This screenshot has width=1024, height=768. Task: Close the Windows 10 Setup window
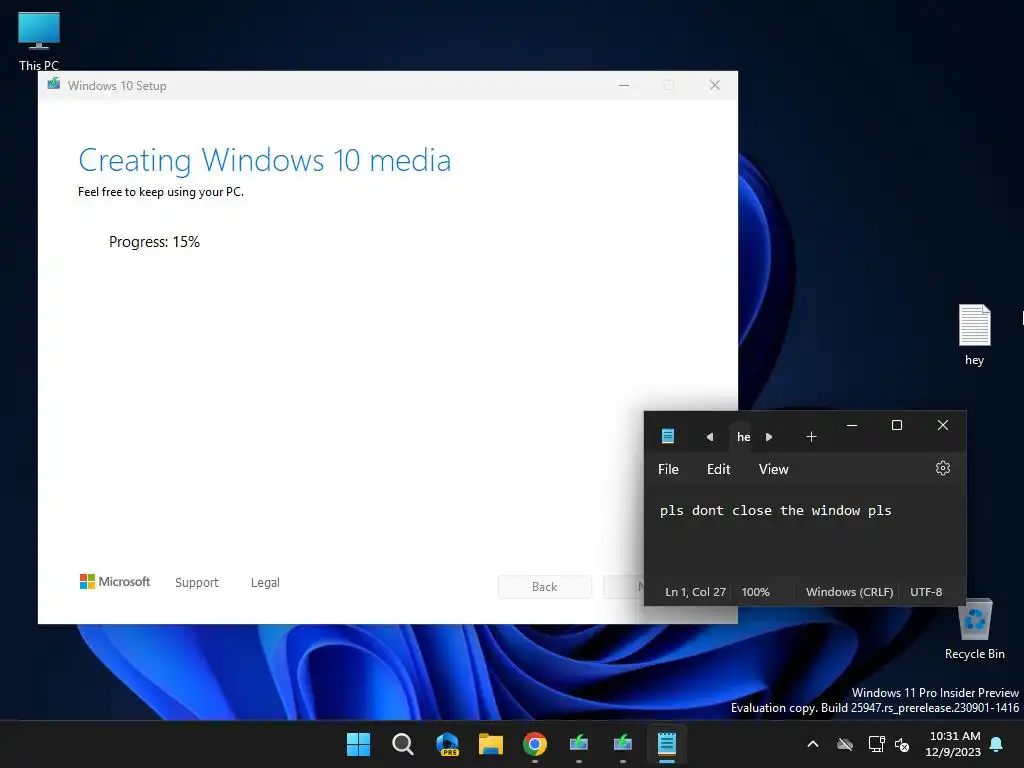click(x=714, y=86)
